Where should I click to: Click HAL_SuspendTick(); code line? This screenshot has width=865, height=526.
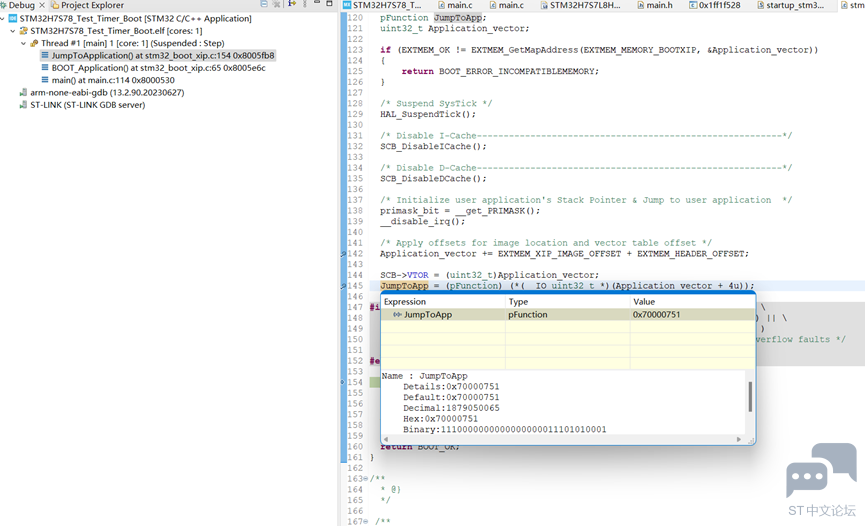[428, 114]
